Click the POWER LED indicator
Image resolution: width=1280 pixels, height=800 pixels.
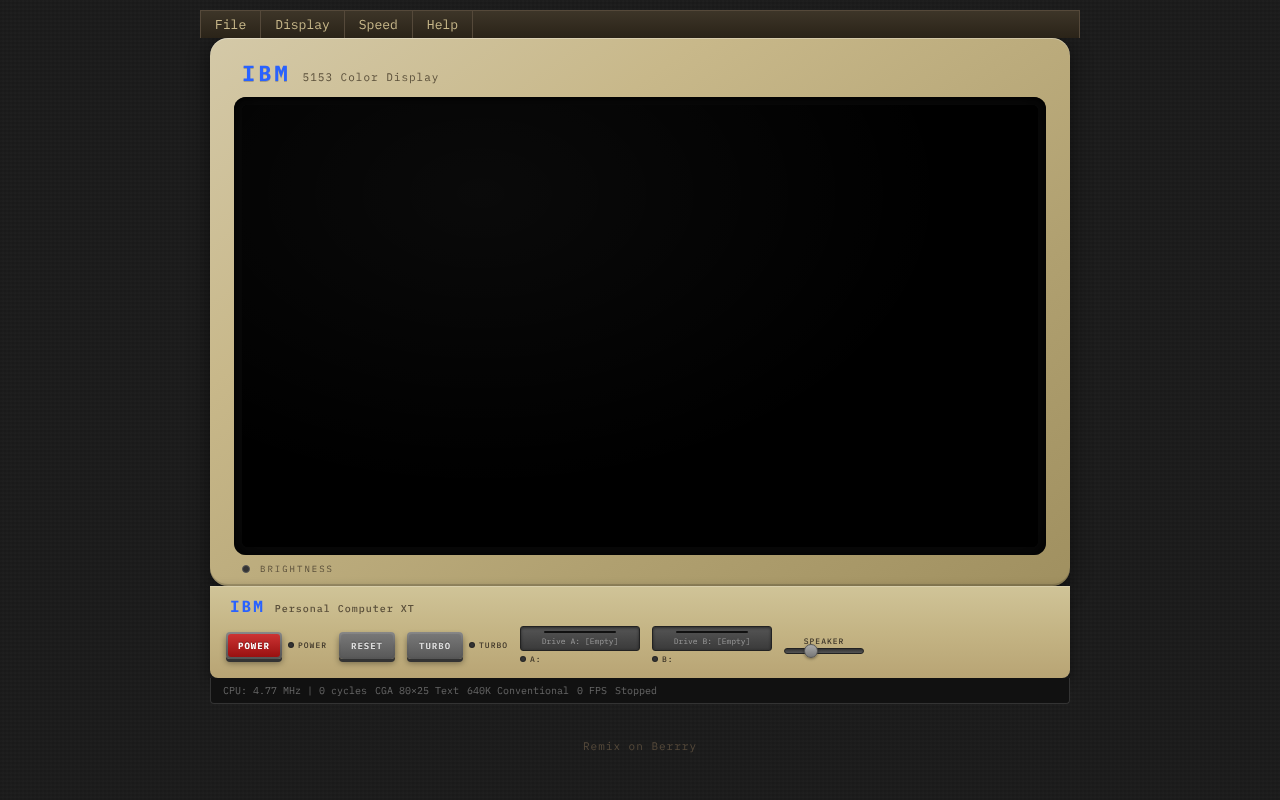click(290, 645)
